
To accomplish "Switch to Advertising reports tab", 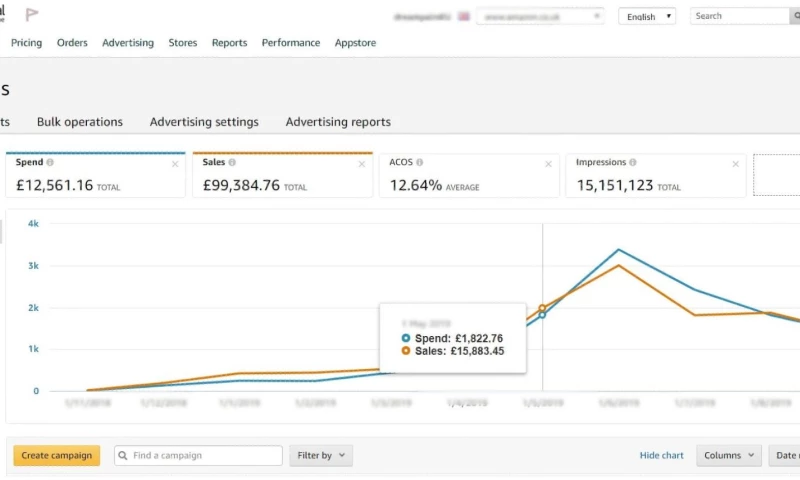I will point(338,122).
